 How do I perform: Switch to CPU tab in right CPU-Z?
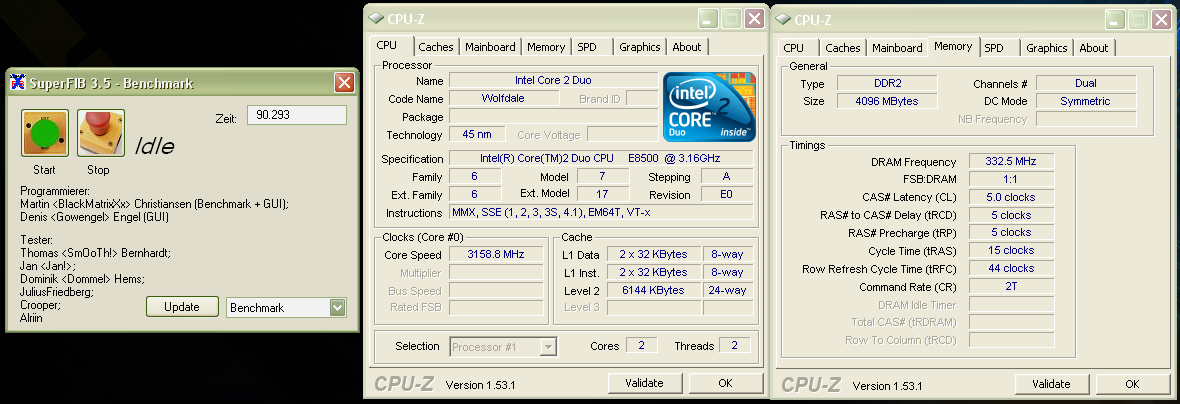(x=793, y=47)
